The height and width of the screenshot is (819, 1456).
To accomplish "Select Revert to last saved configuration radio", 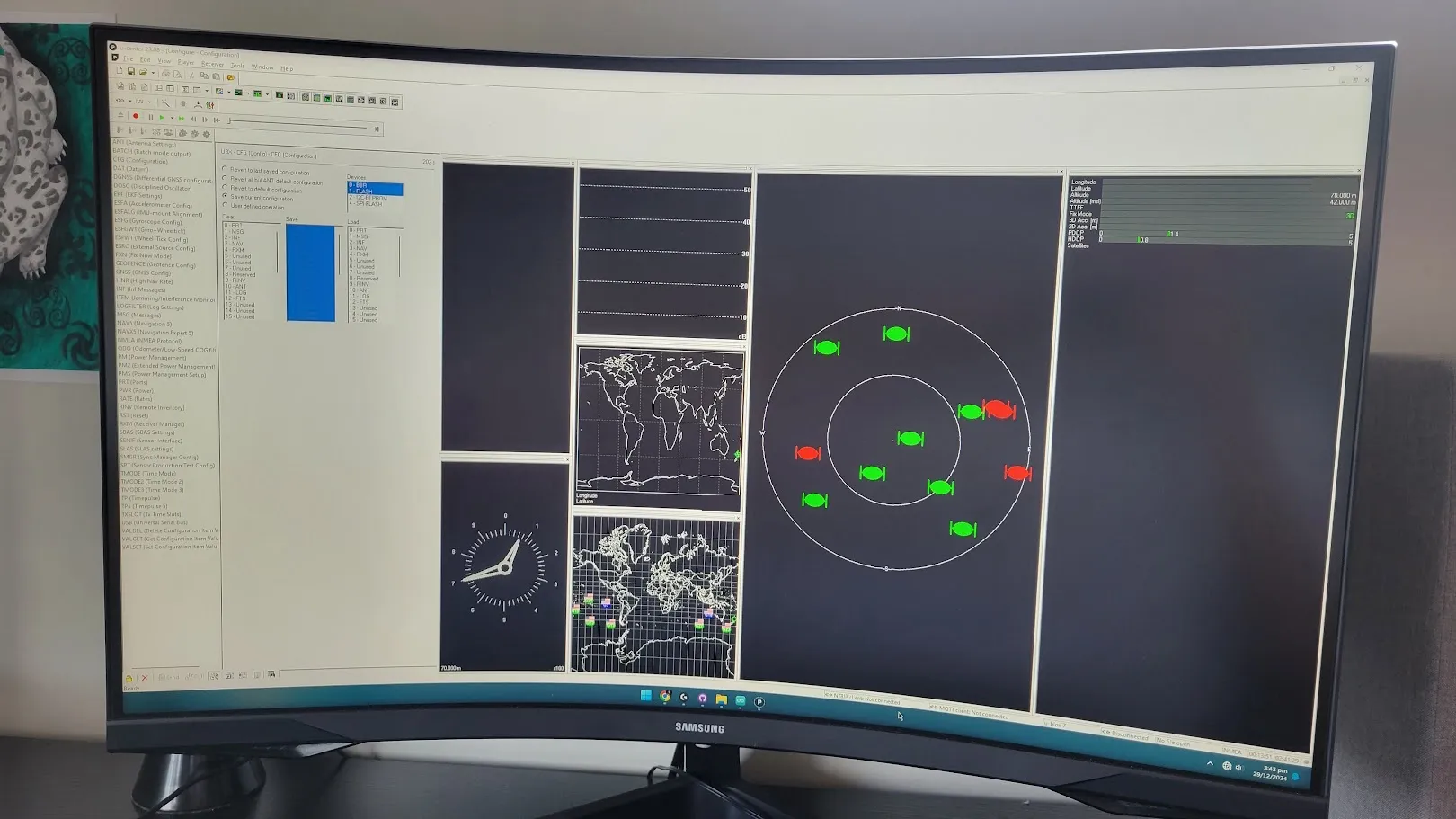I will coord(266,171).
